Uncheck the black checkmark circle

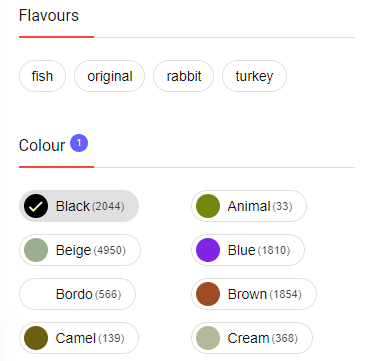tap(36, 206)
